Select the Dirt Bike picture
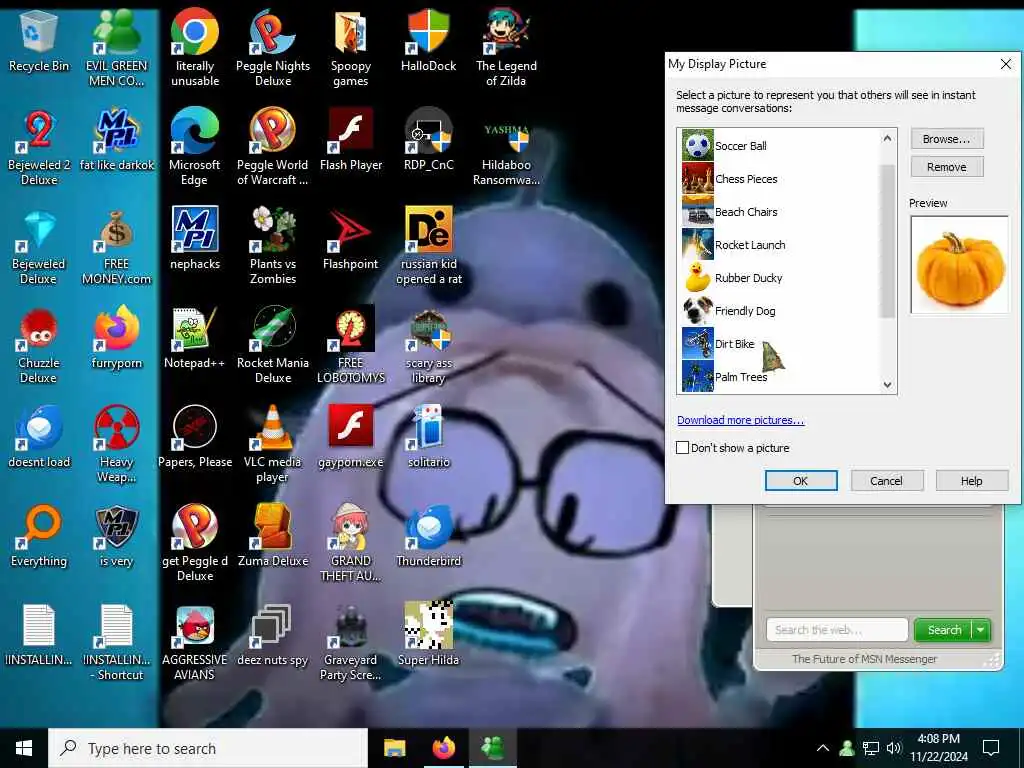The width and height of the screenshot is (1024, 768). (780, 344)
